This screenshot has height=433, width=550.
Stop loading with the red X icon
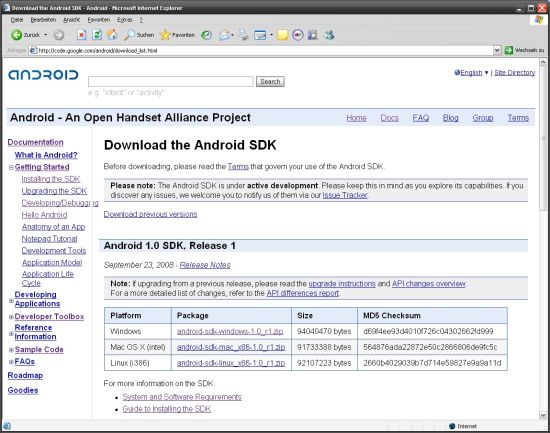tap(81, 35)
